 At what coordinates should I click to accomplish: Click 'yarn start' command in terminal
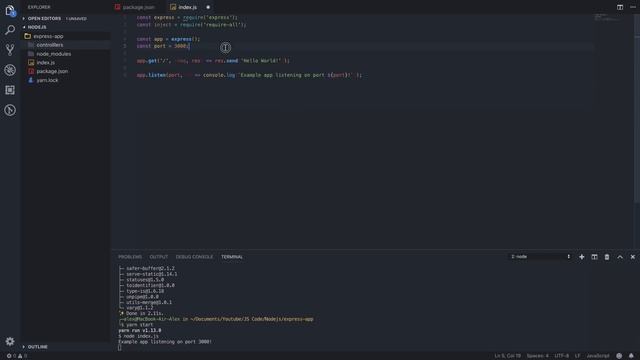point(140,325)
